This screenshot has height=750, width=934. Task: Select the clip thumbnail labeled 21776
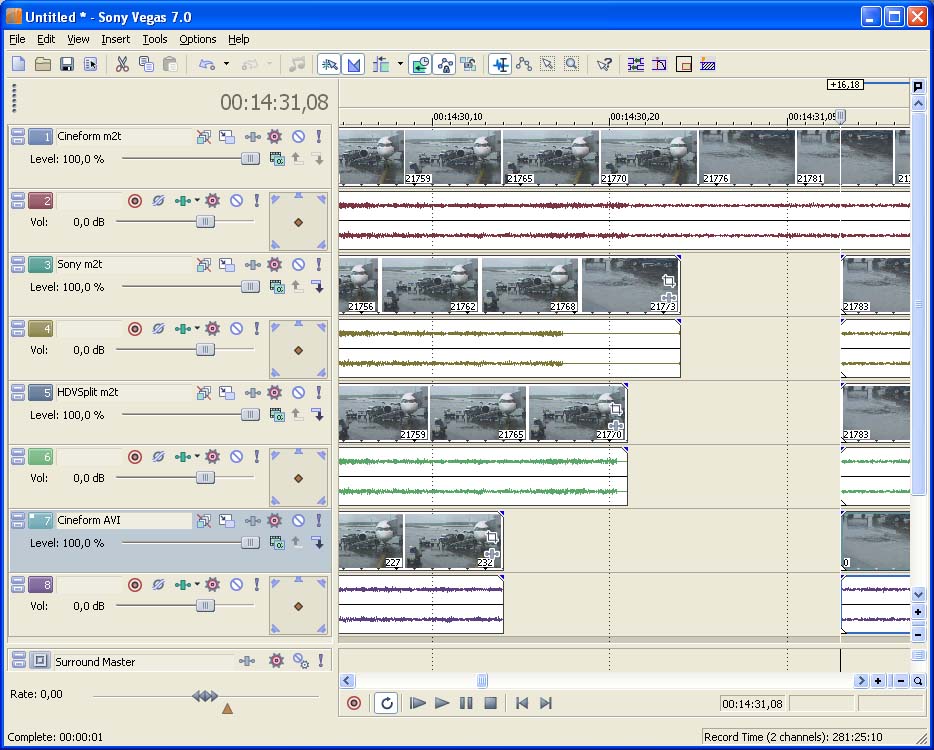pyautogui.click(x=747, y=157)
